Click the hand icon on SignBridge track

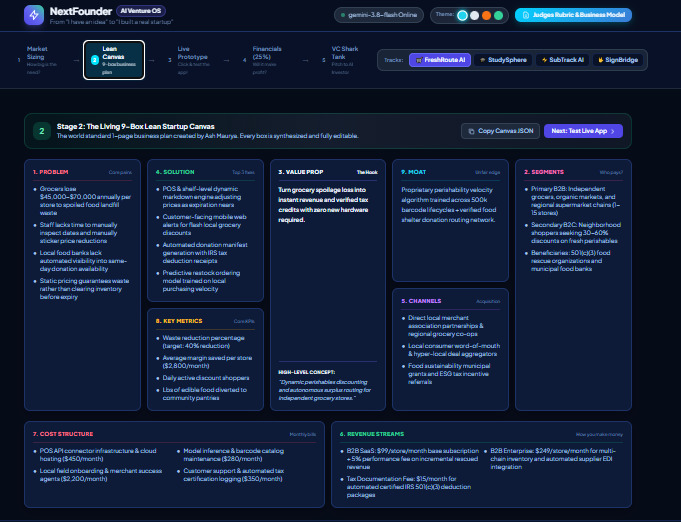tap(601, 60)
